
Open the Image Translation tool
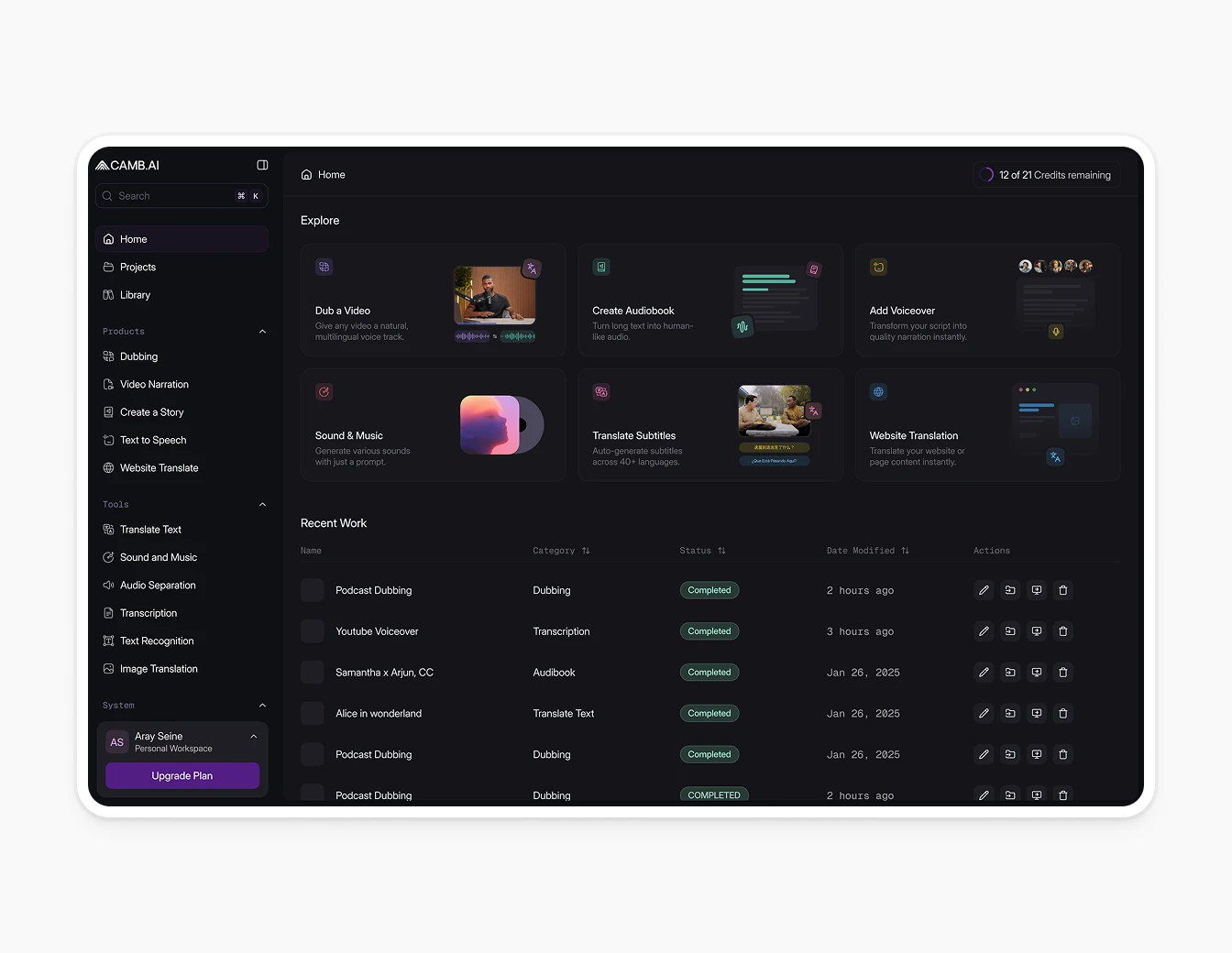click(159, 669)
